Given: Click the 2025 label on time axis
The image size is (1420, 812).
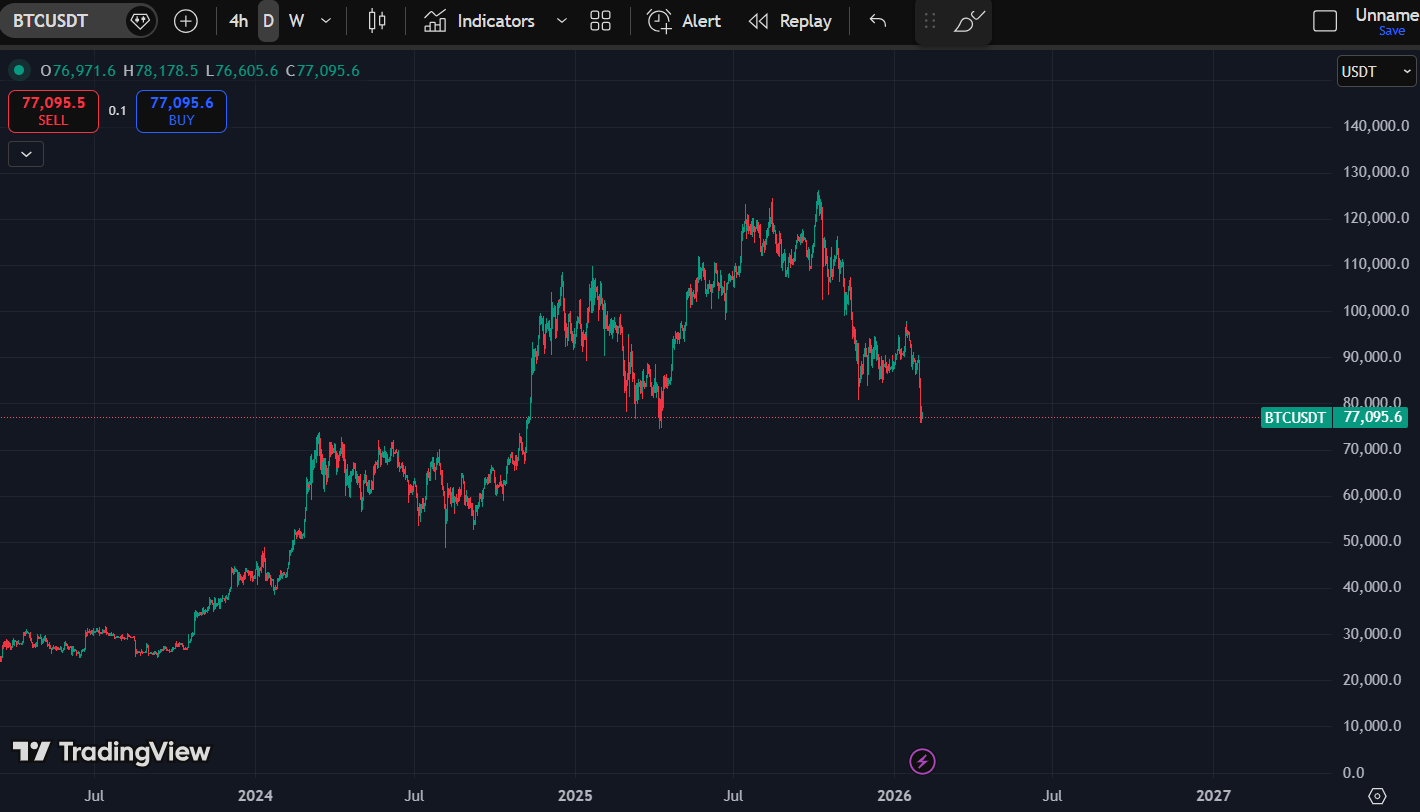Looking at the screenshot, I should (575, 796).
